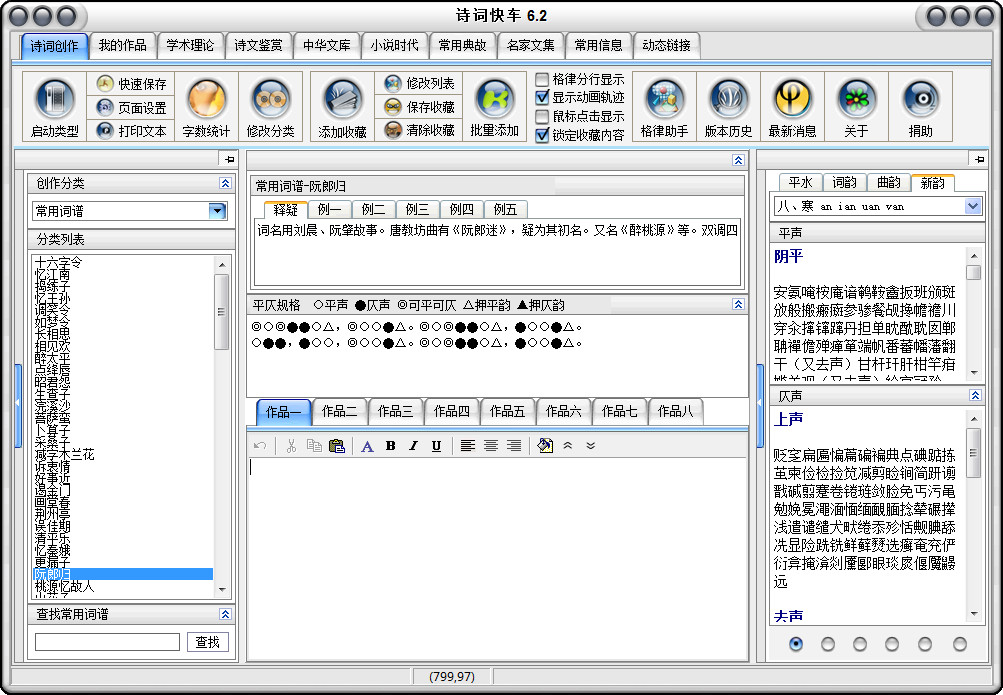The width and height of the screenshot is (1003, 695).
Task: Toggle bold formatting
Action: tap(390, 446)
